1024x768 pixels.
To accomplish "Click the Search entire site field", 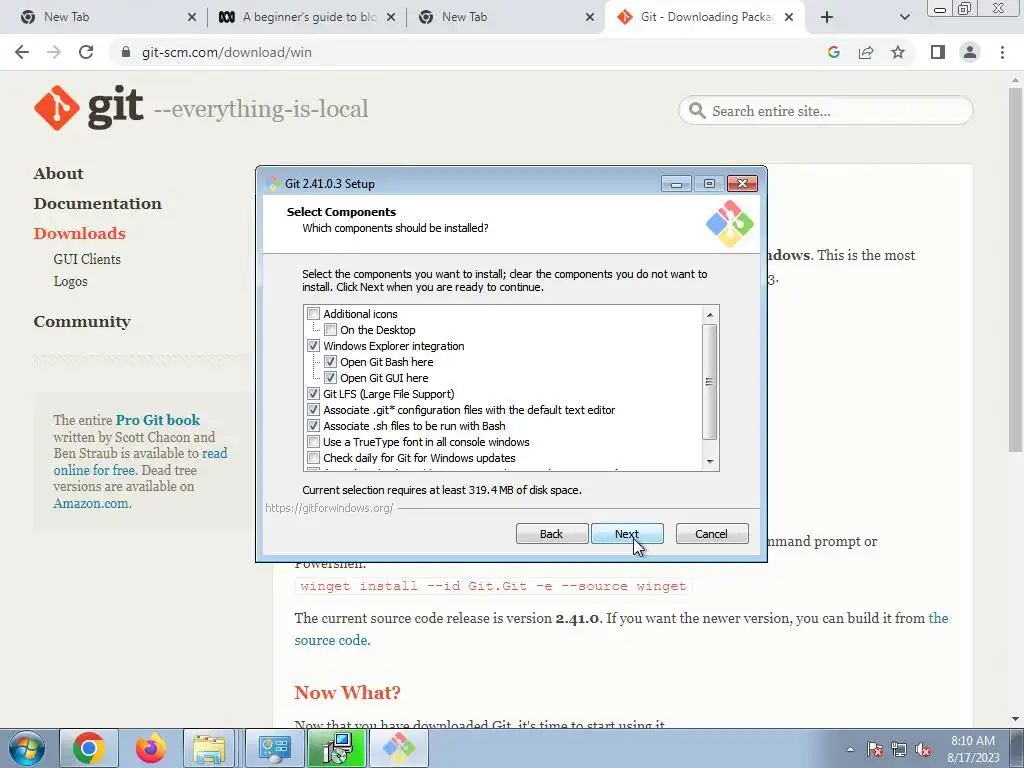I will pyautogui.click(x=826, y=111).
